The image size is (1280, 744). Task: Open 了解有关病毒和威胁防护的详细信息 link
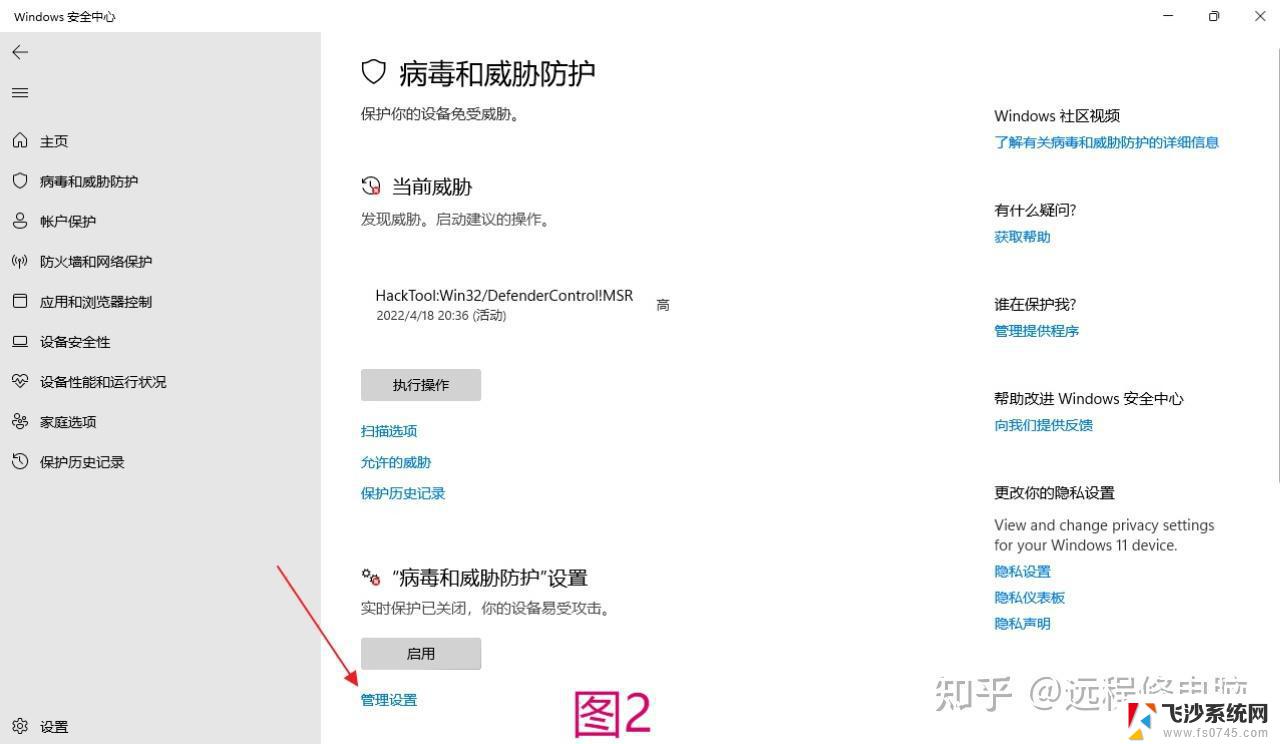click(1106, 142)
